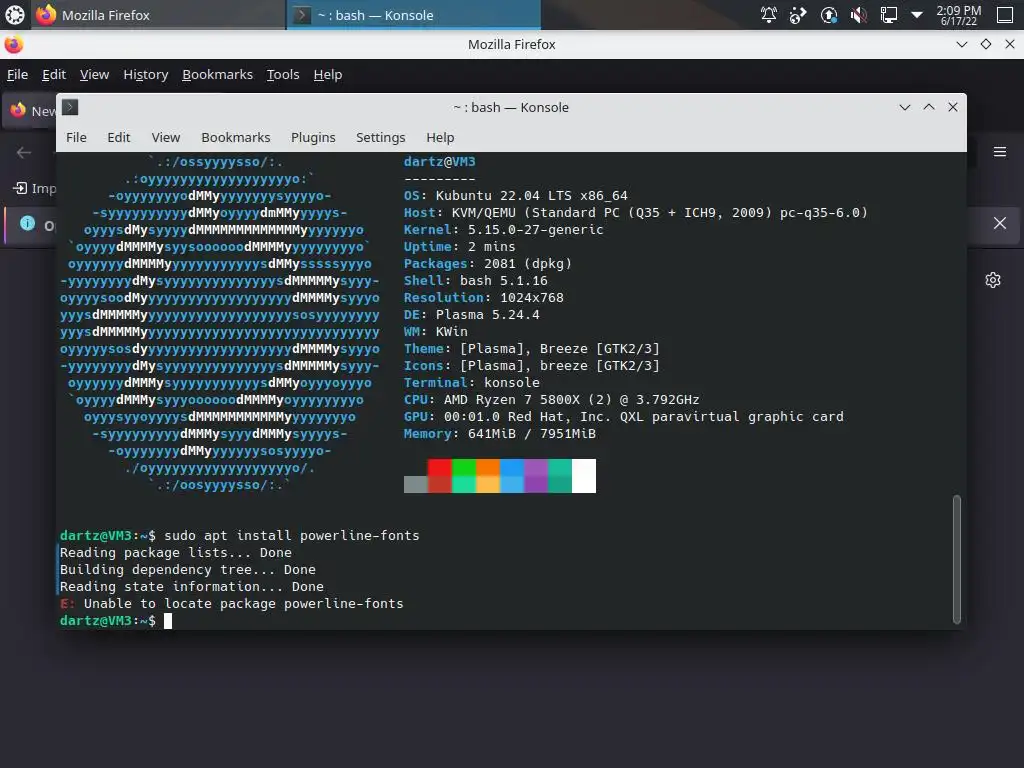Click the KDE Connect tray icon

798,14
